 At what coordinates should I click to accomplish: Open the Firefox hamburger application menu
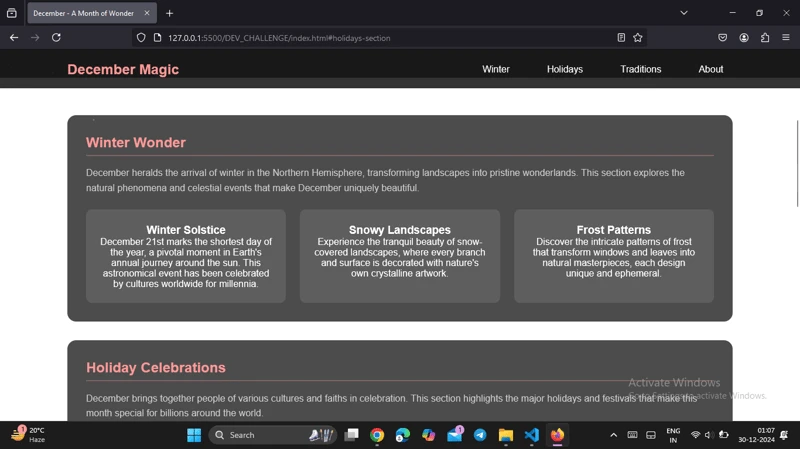pos(786,38)
